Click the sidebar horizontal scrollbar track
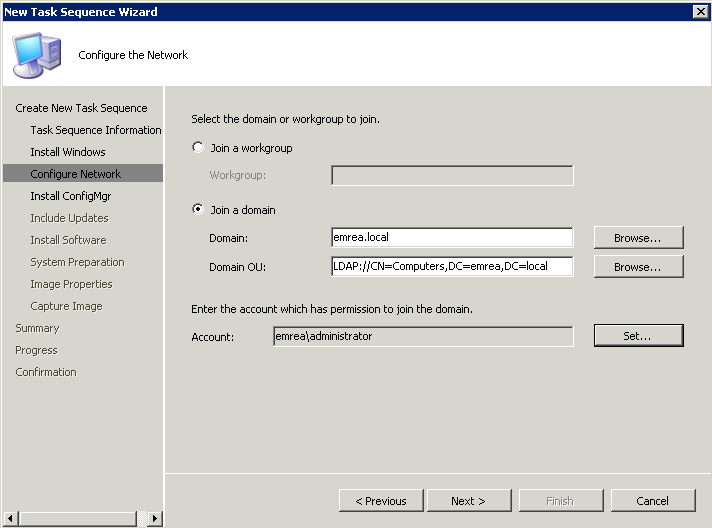This screenshot has width=712, height=528. click(x=78, y=518)
